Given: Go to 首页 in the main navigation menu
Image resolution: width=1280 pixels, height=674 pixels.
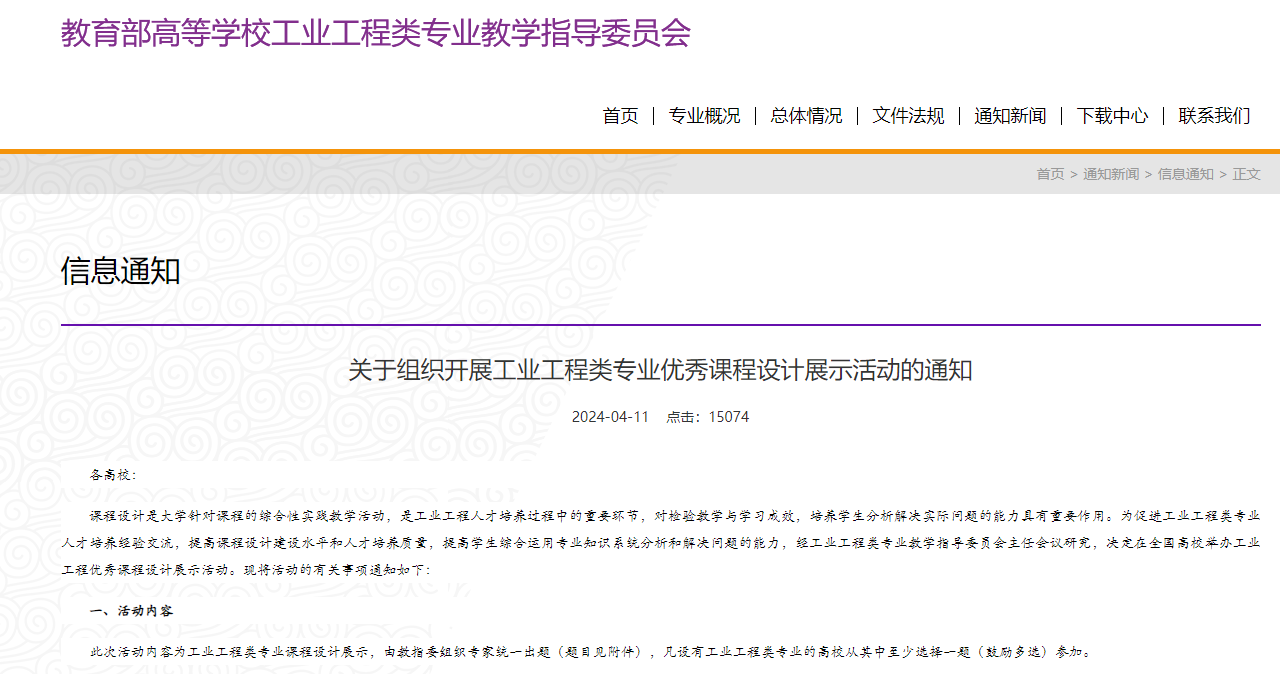Looking at the screenshot, I should pyautogui.click(x=620, y=116).
